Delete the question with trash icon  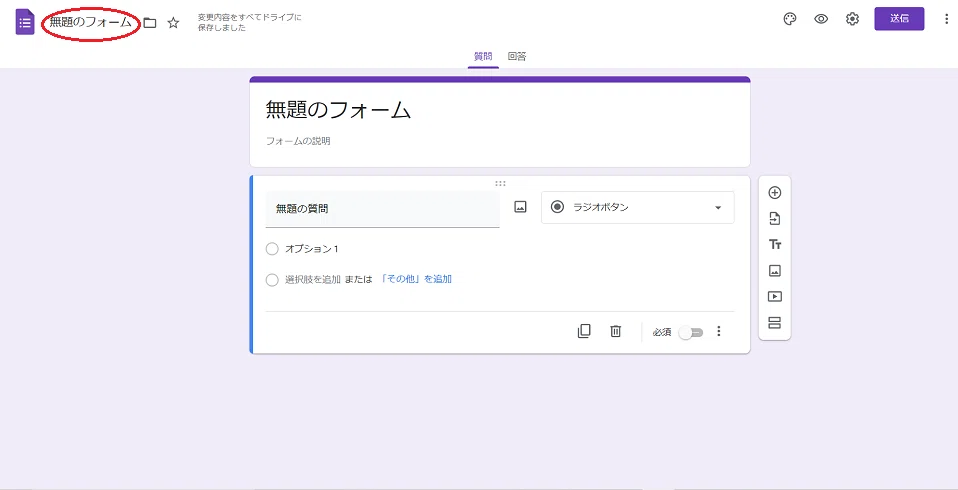click(x=616, y=331)
